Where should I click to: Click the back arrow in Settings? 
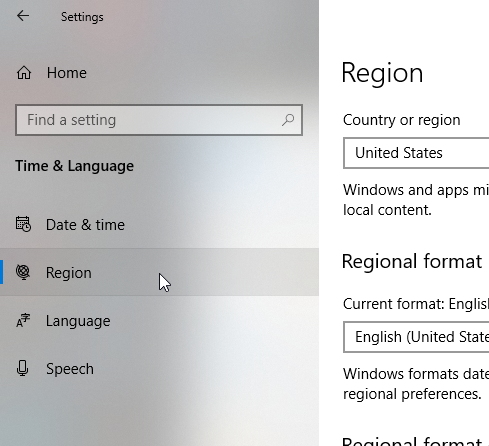click(23, 16)
